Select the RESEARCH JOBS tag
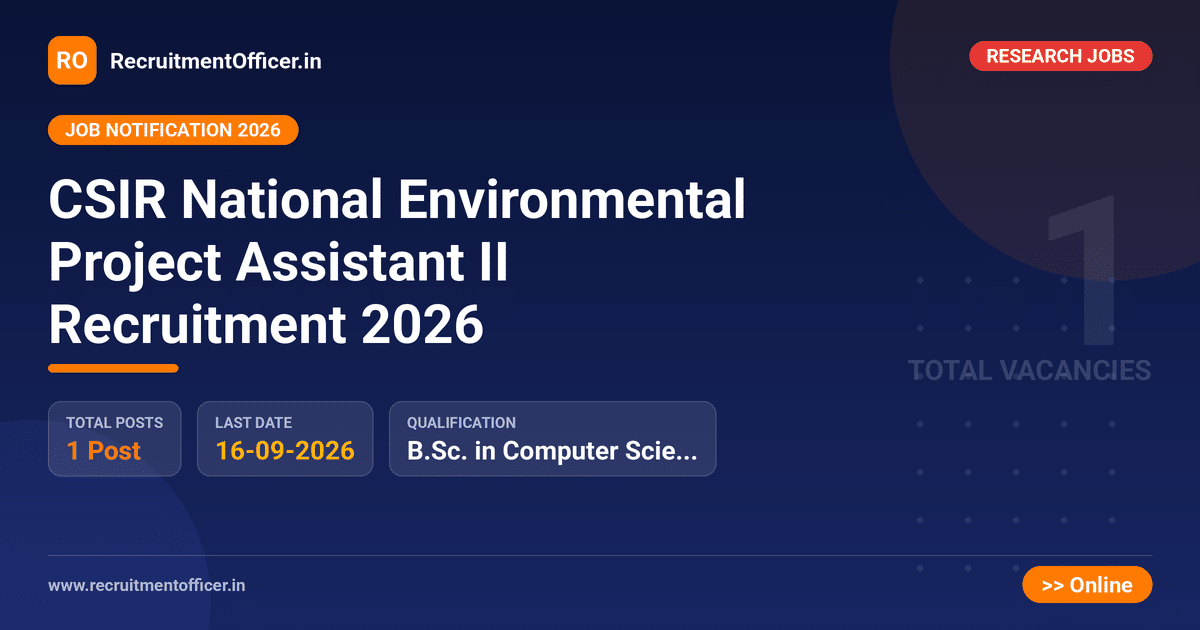The height and width of the screenshot is (630, 1200). click(1060, 56)
